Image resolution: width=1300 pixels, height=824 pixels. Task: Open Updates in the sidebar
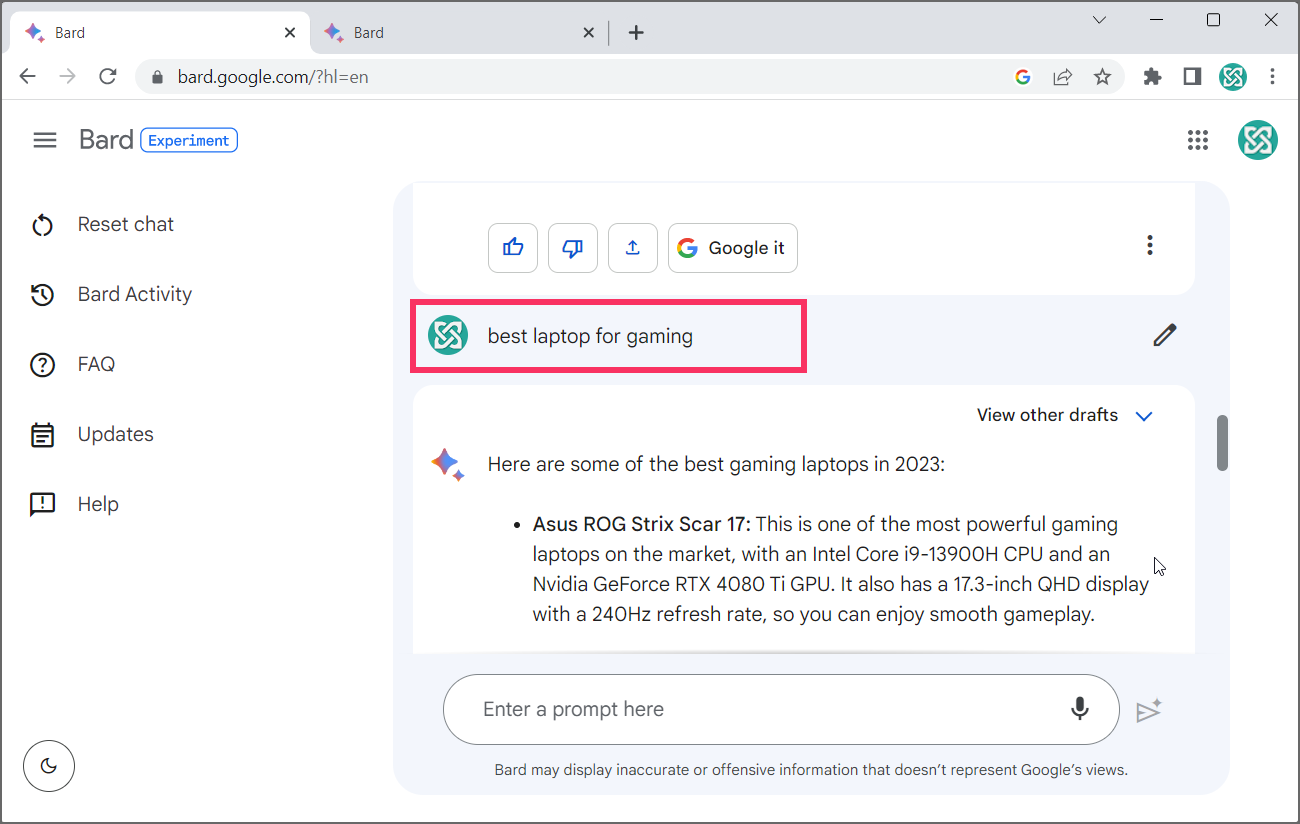point(92,434)
